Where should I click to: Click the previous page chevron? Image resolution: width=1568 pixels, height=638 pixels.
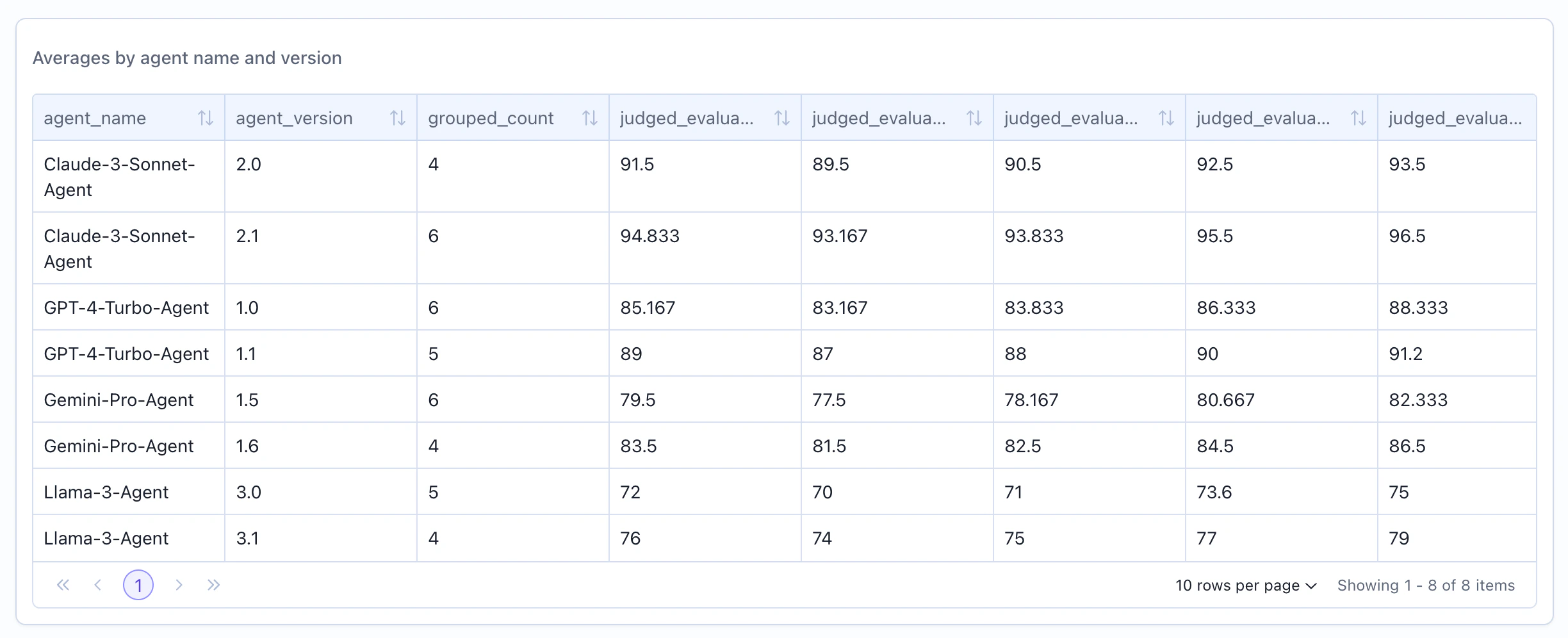coord(97,585)
